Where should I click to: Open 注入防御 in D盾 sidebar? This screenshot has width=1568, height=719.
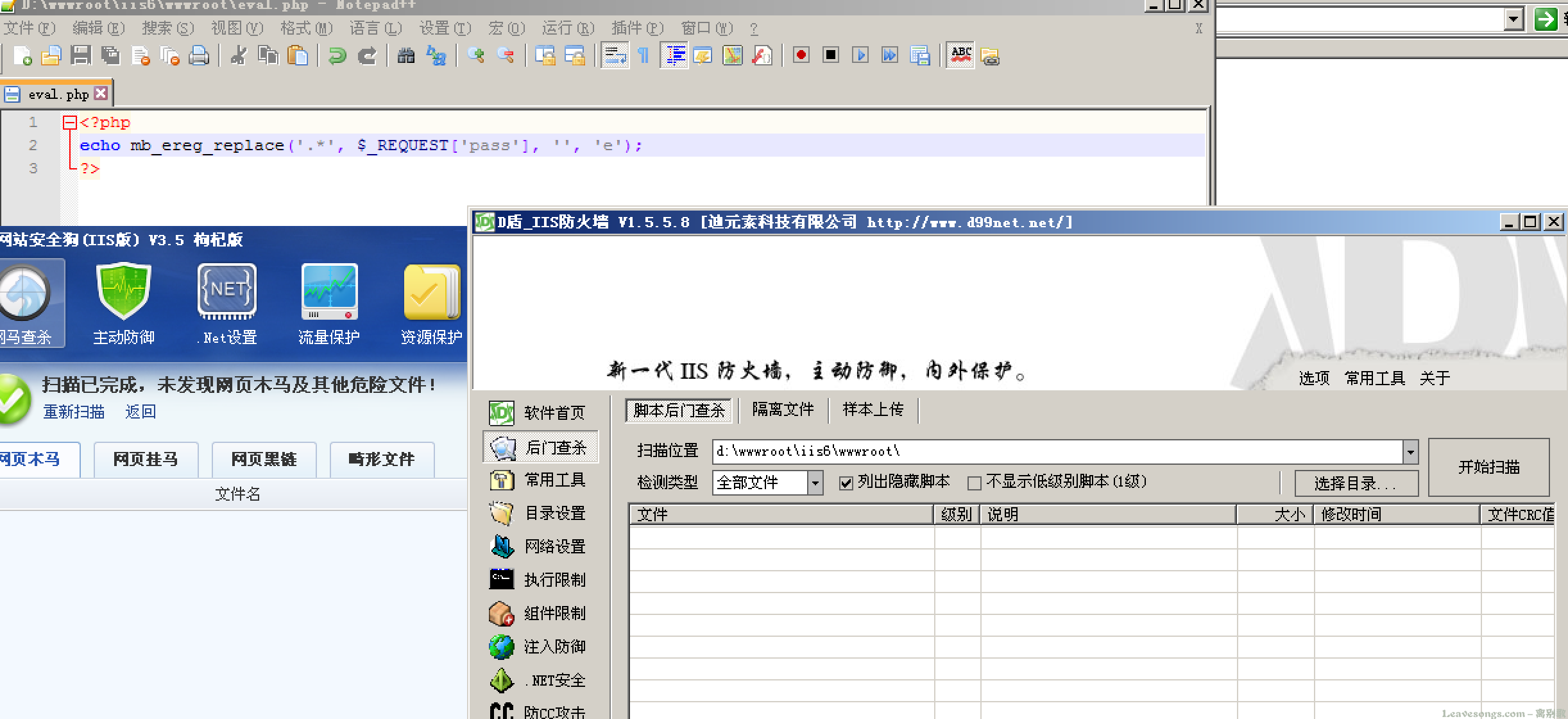(540, 647)
